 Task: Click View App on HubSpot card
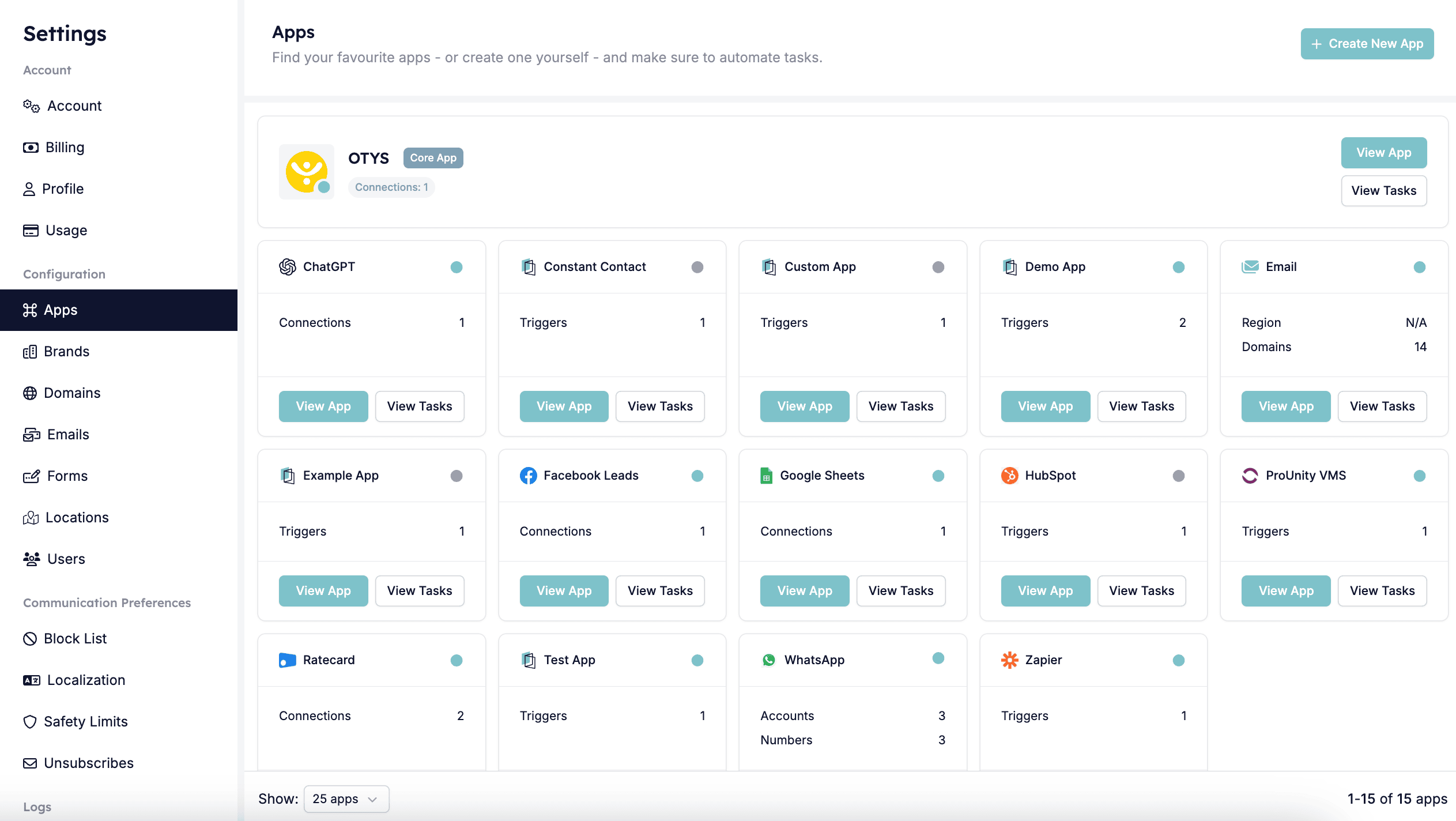(1046, 591)
